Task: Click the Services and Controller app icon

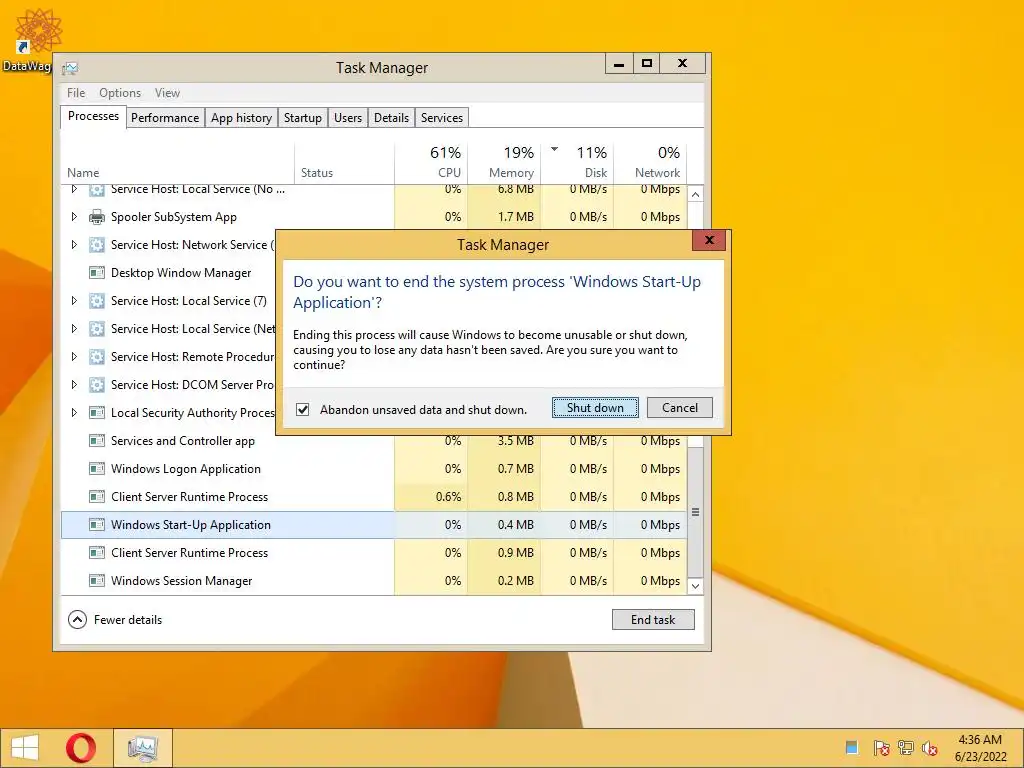Action: [97, 441]
